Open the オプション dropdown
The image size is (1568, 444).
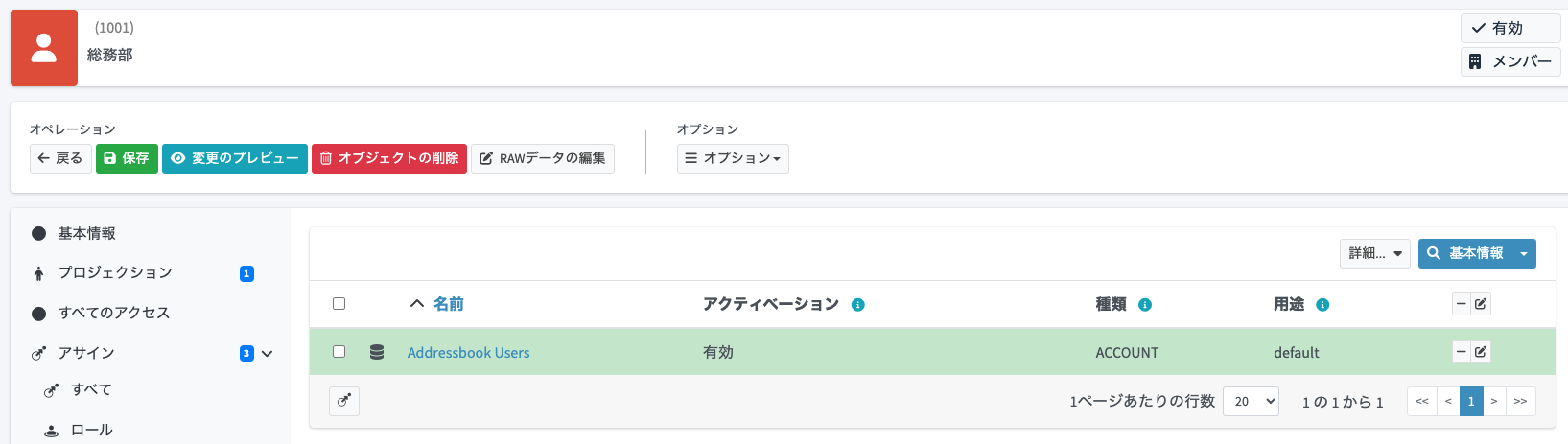pos(733,158)
